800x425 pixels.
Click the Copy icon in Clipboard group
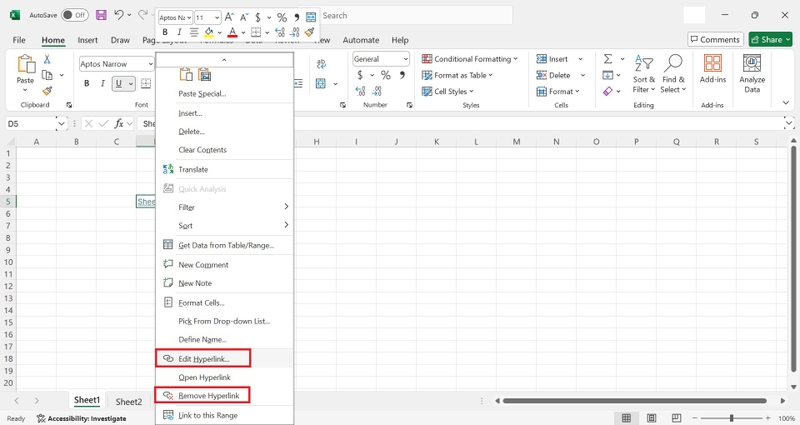47,75
